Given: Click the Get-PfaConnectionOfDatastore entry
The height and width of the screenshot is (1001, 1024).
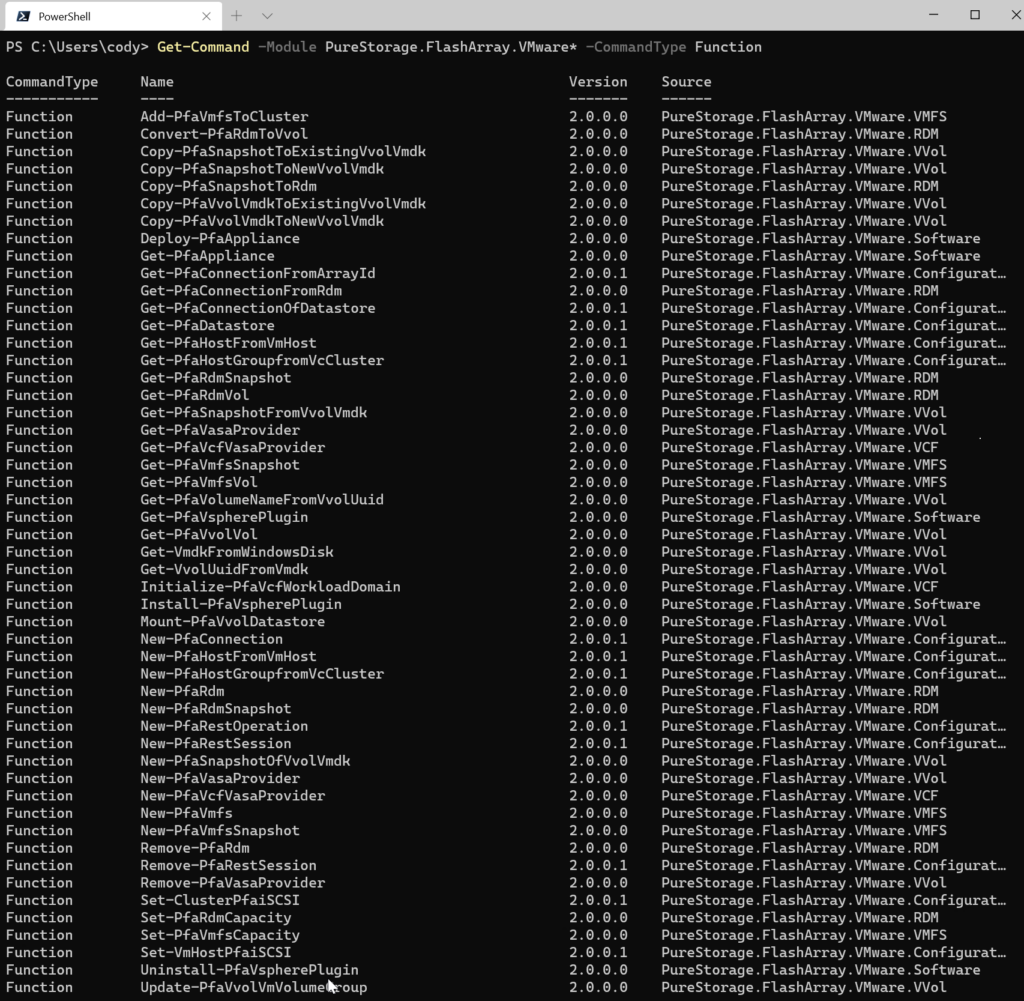Looking at the screenshot, I should click(258, 308).
